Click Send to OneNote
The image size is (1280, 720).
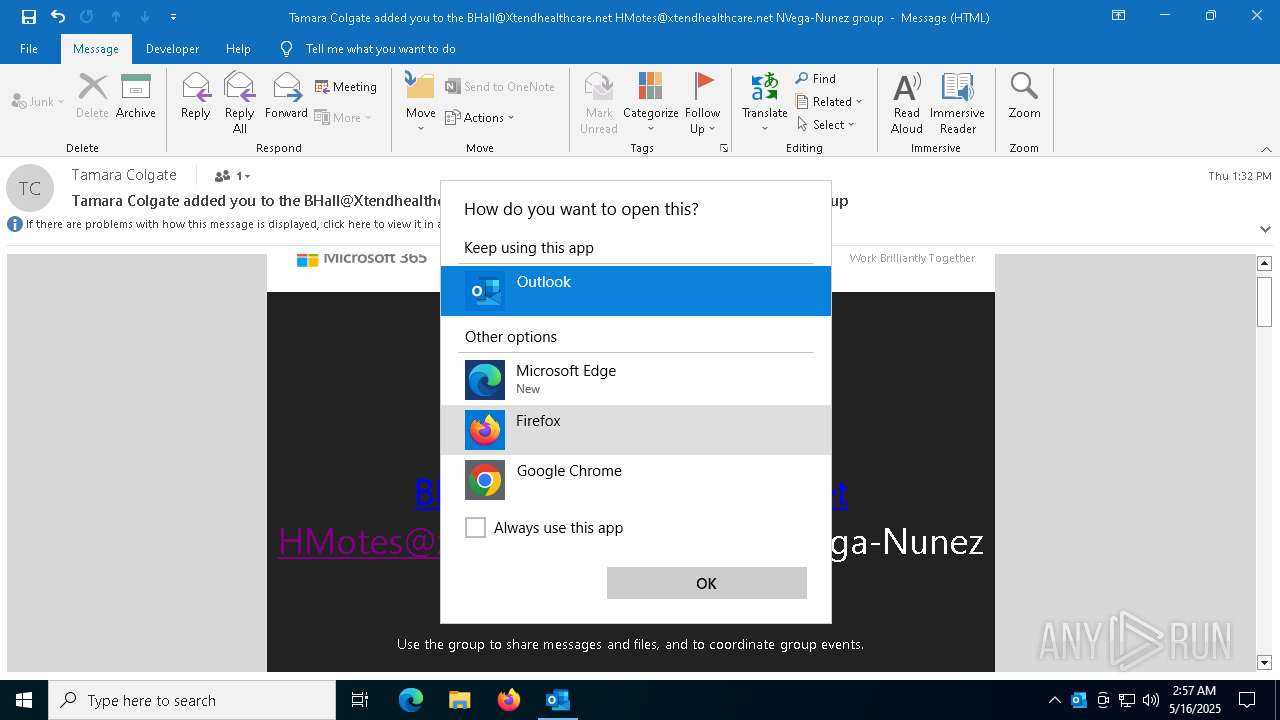coord(500,87)
